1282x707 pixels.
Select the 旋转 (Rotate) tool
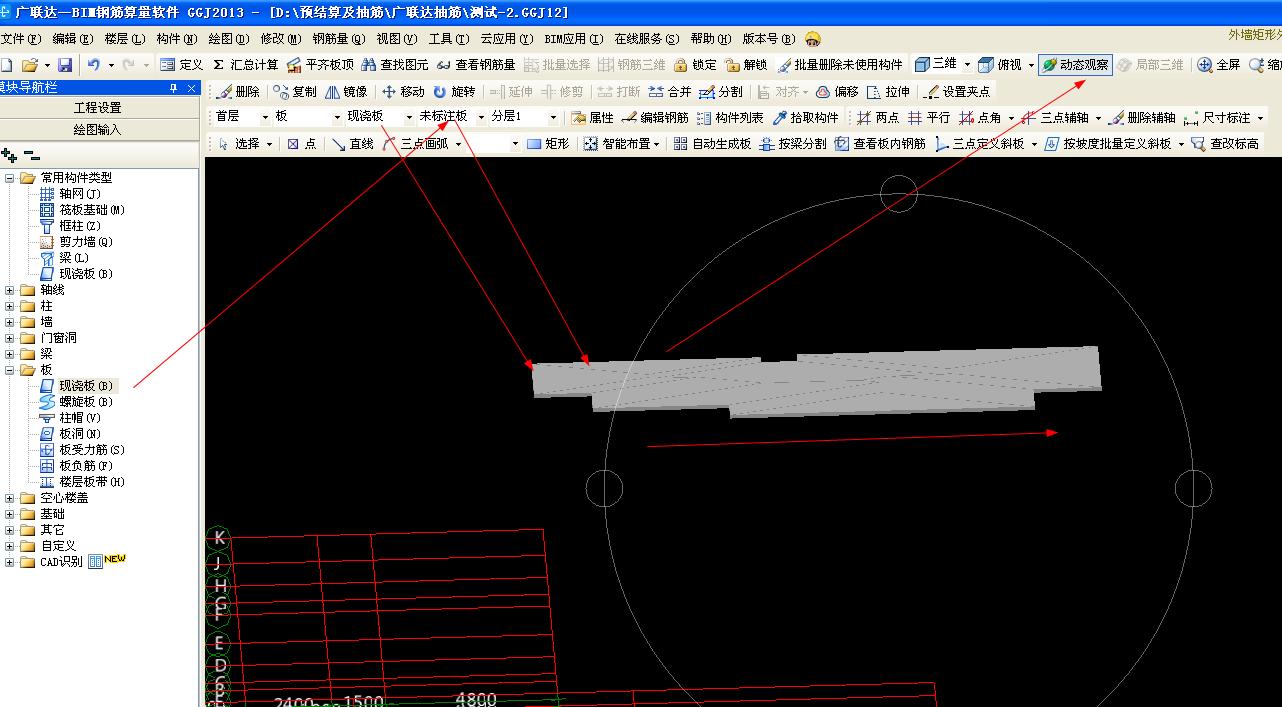click(454, 91)
